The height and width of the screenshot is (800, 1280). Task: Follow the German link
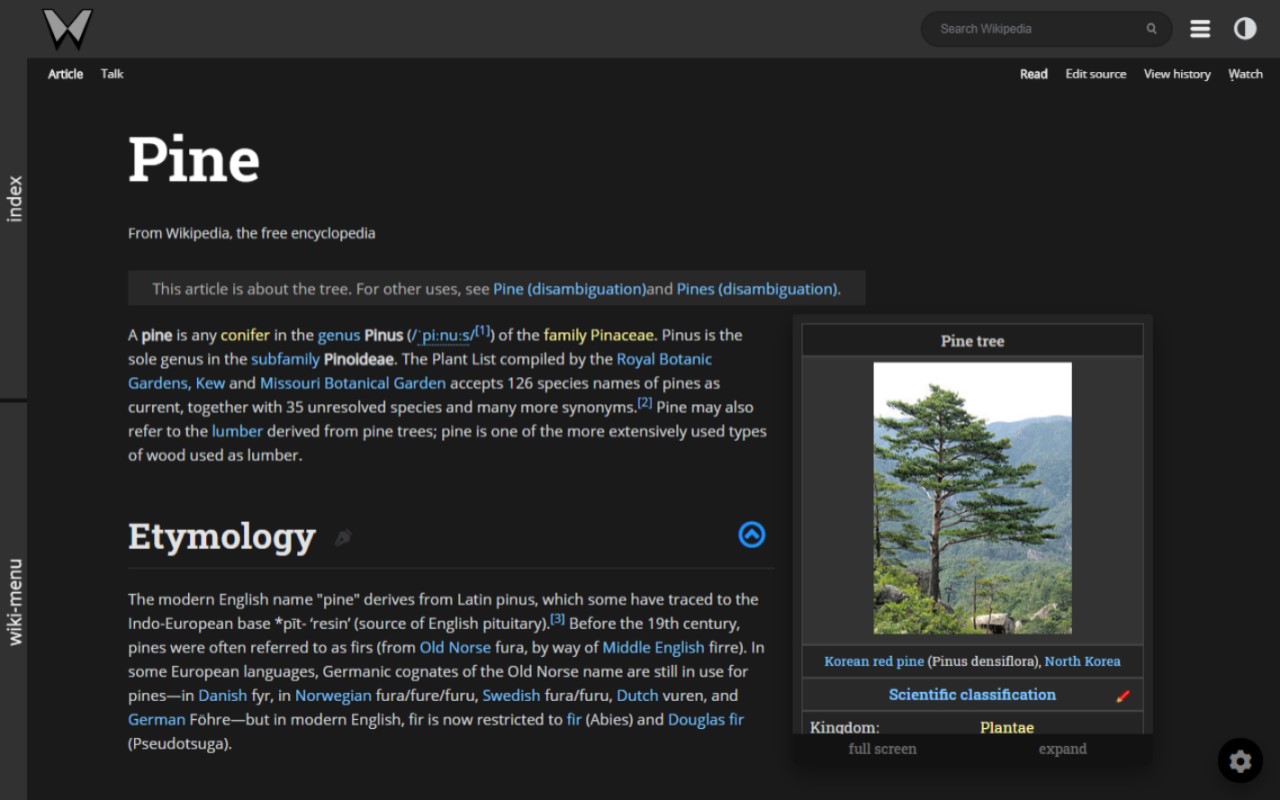pos(157,719)
